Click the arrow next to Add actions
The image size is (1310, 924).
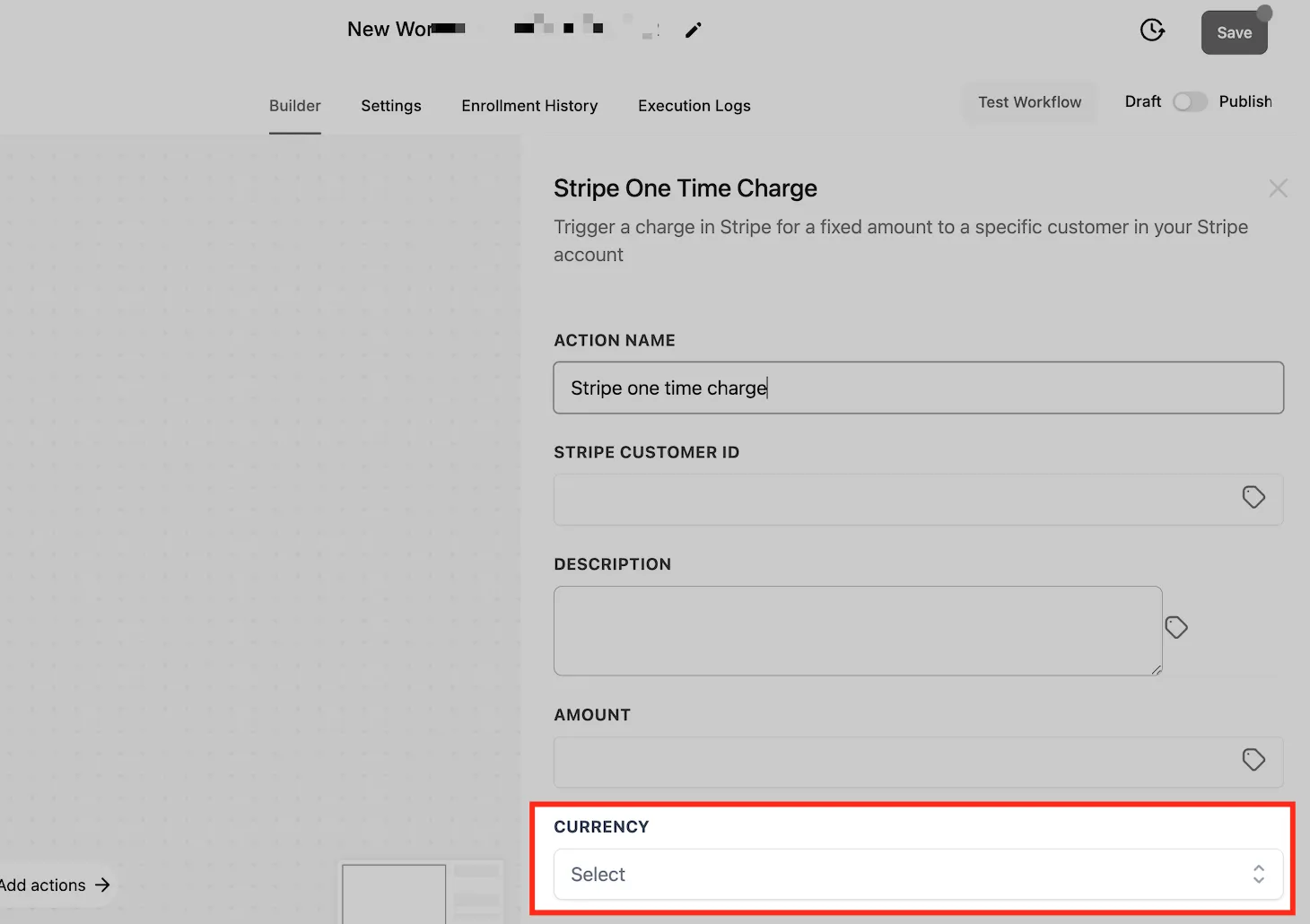pos(102,885)
